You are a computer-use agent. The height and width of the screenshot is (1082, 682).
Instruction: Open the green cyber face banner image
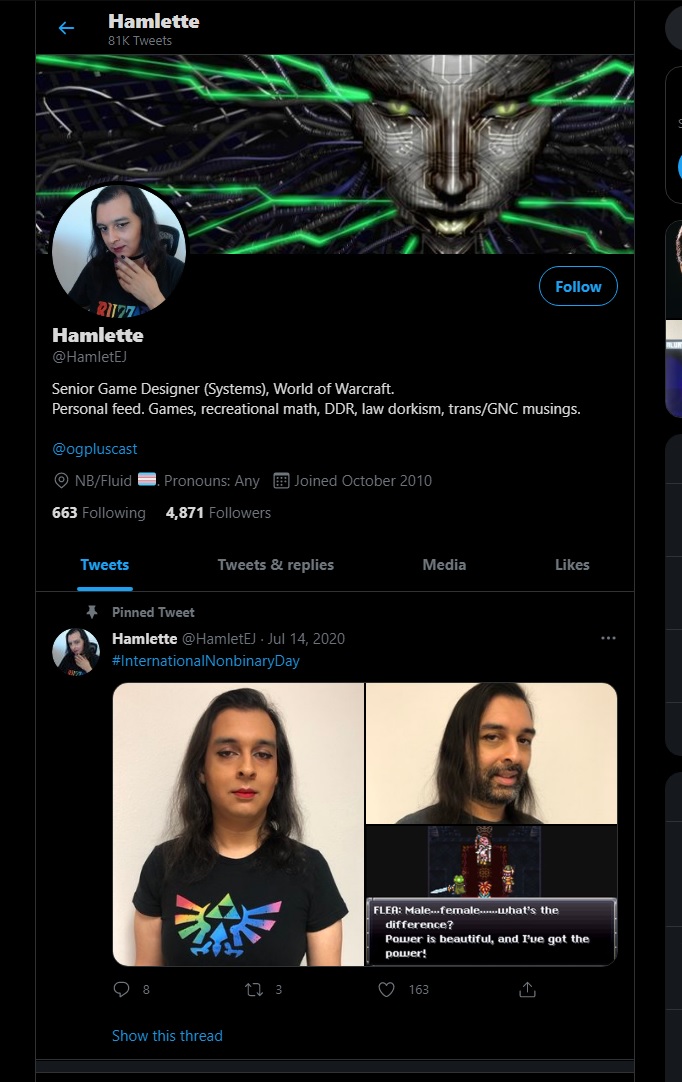pos(335,154)
